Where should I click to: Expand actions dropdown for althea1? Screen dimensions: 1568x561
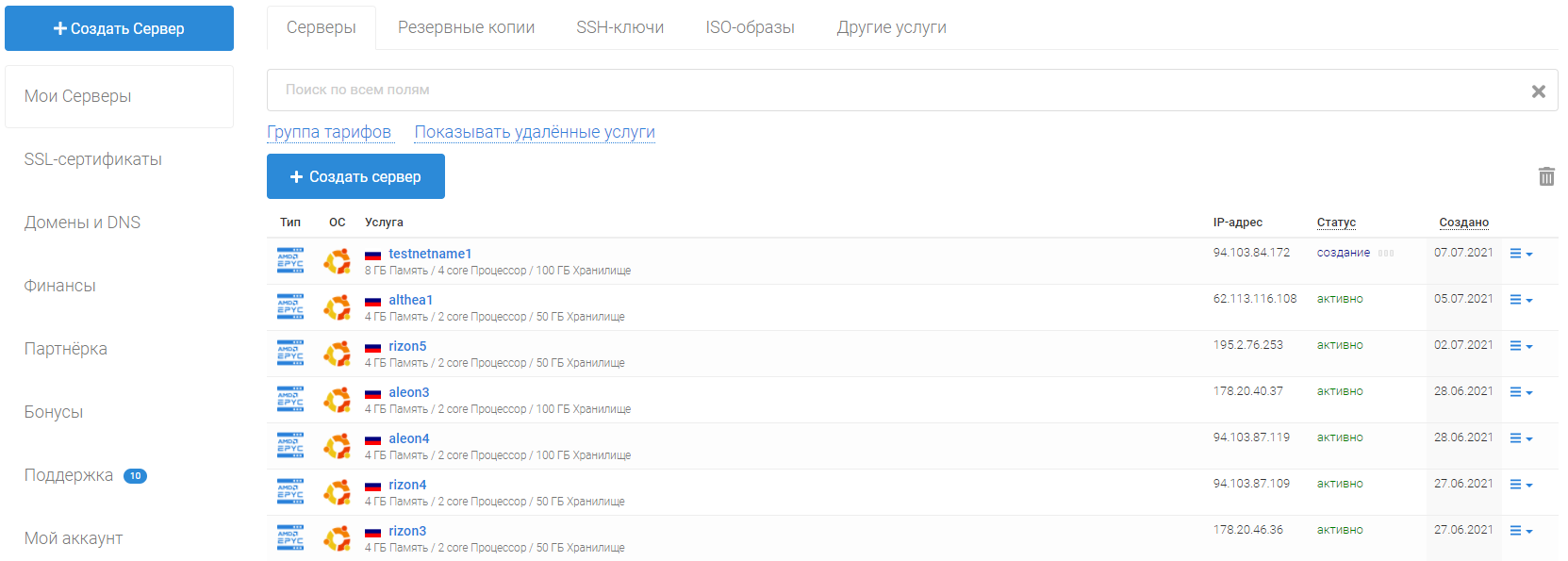1520,300
